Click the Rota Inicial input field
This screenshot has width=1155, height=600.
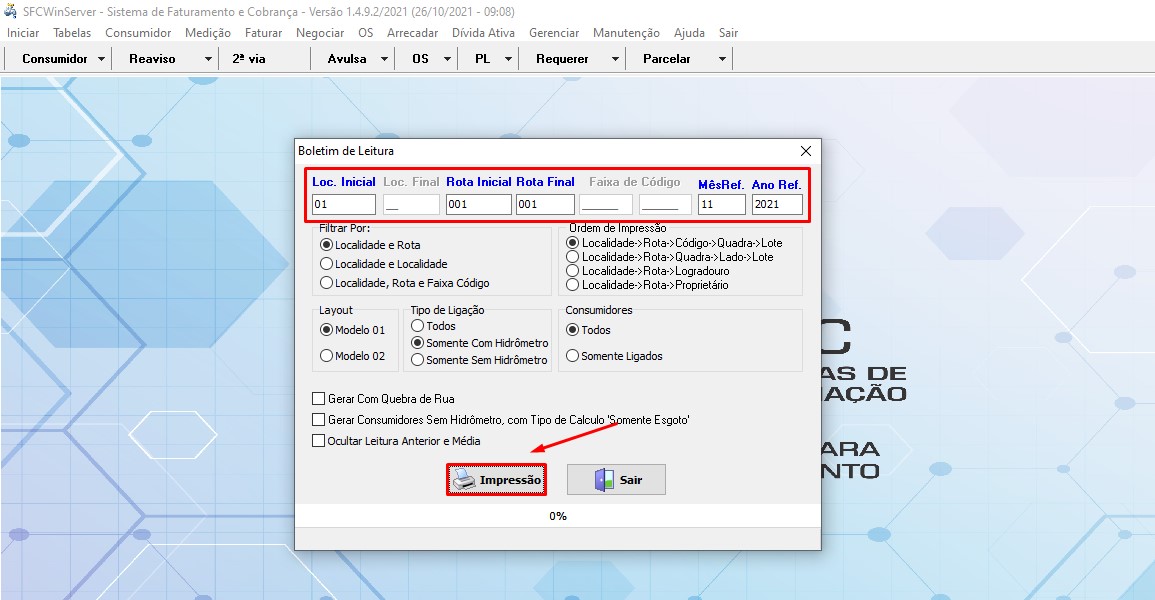pos(478,204)
